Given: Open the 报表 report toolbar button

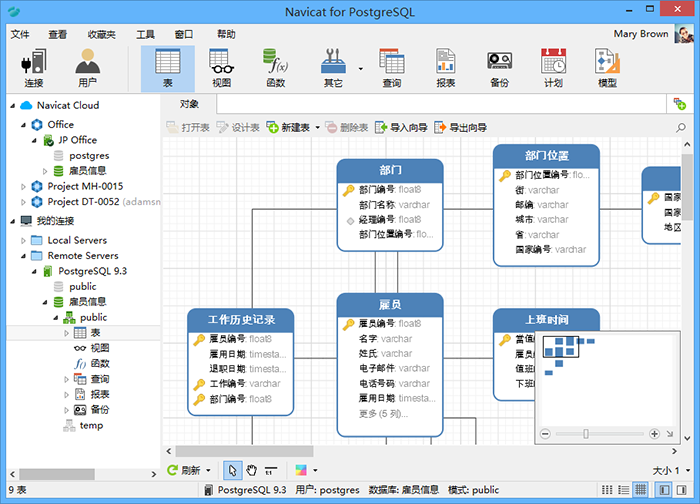Looking at the screenshot, I should tap(446, 68).
